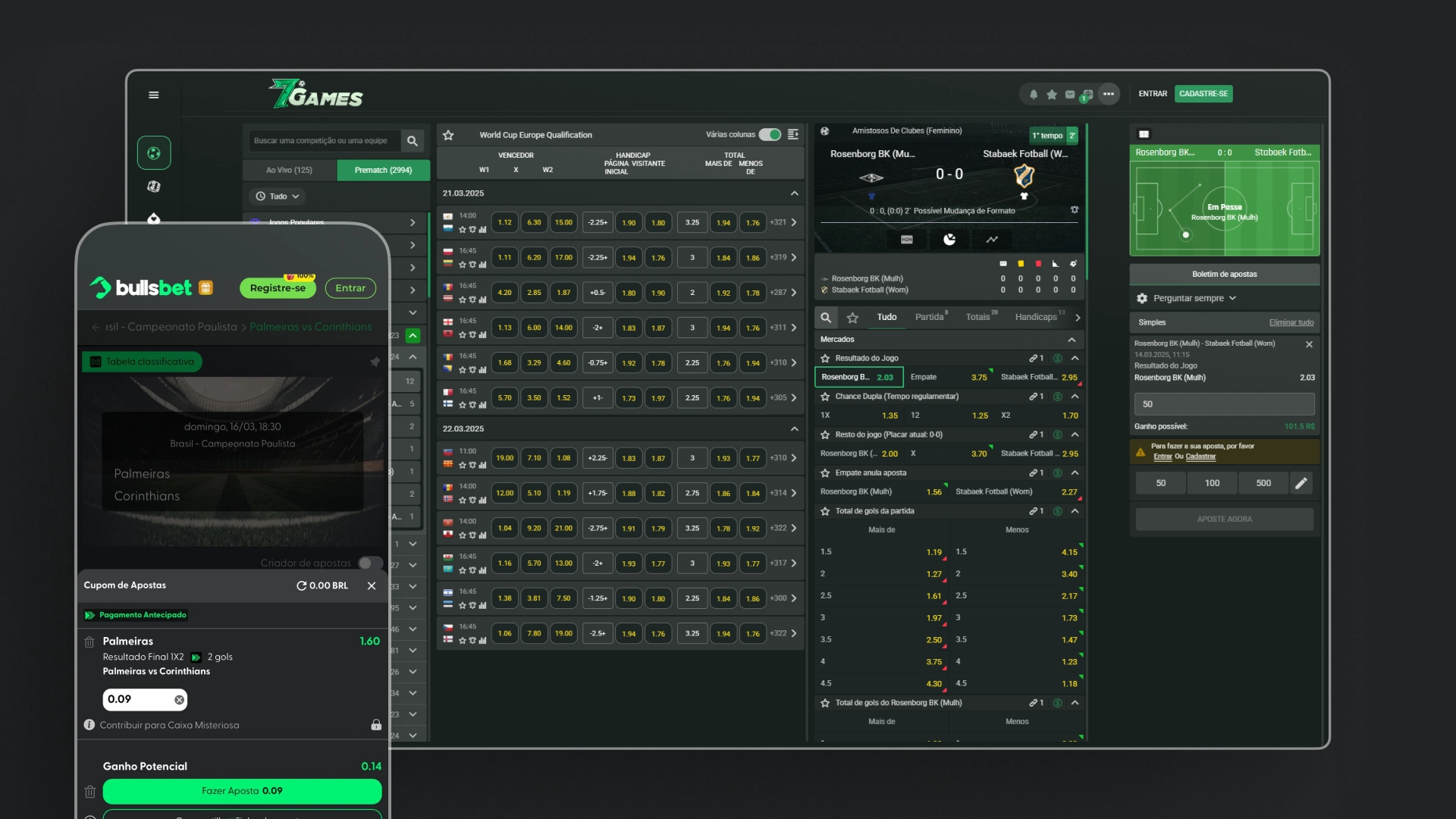Delete the Palmeiras bet with trash icon

point(89,642)
